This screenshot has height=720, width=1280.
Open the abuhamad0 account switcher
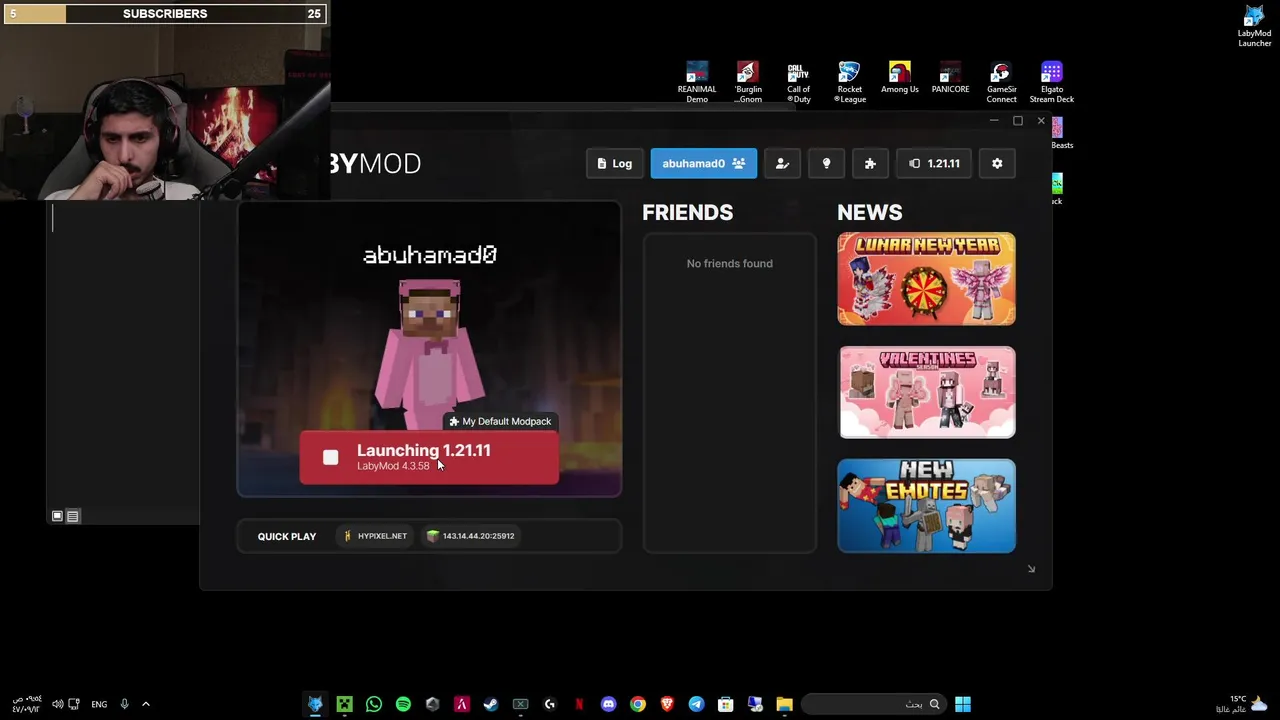point(704,163)
